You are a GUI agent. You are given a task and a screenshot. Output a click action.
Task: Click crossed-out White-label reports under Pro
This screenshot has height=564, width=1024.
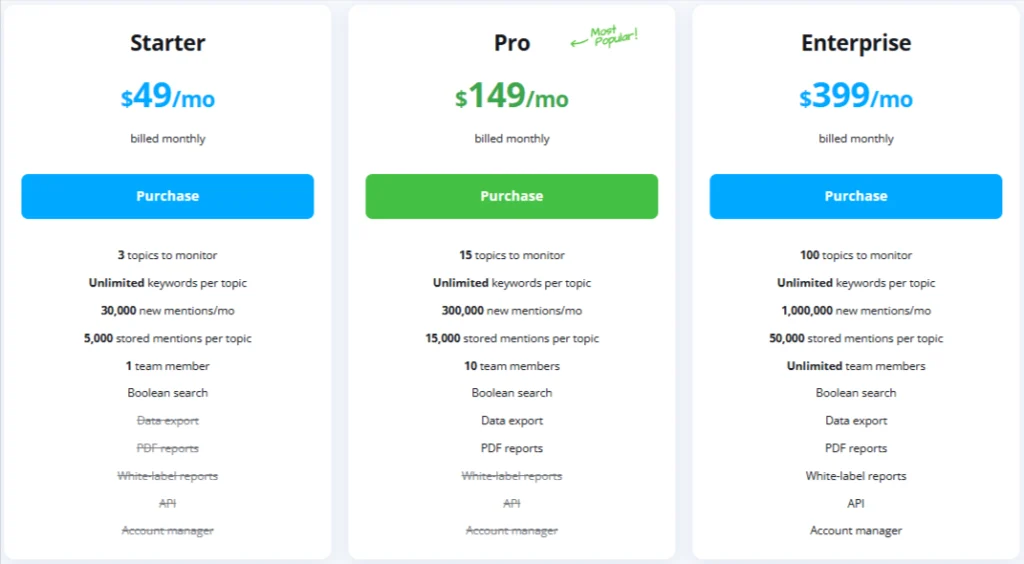[512, 476]
